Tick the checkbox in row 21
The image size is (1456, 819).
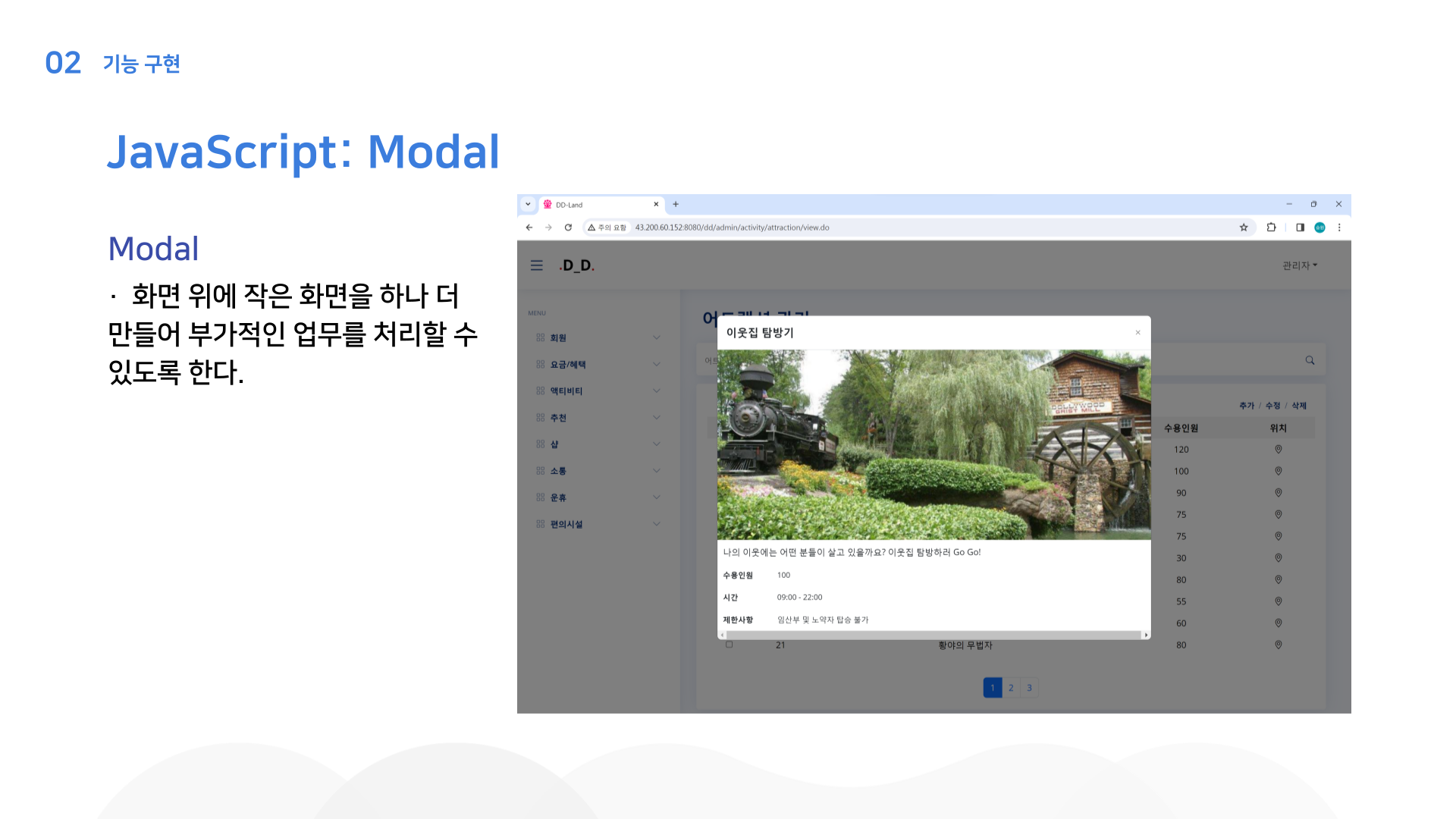pos(730,645)
